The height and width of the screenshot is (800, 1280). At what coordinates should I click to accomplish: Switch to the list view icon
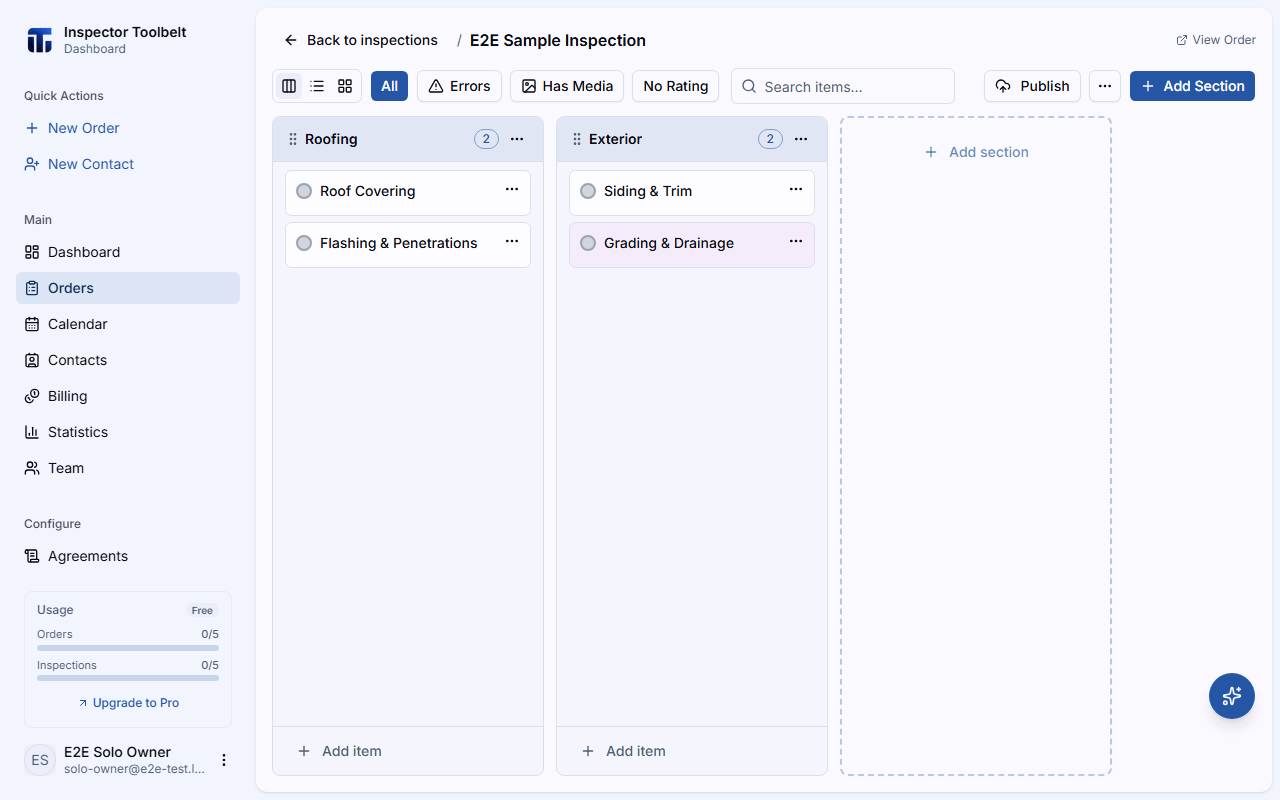click(317, 86)
